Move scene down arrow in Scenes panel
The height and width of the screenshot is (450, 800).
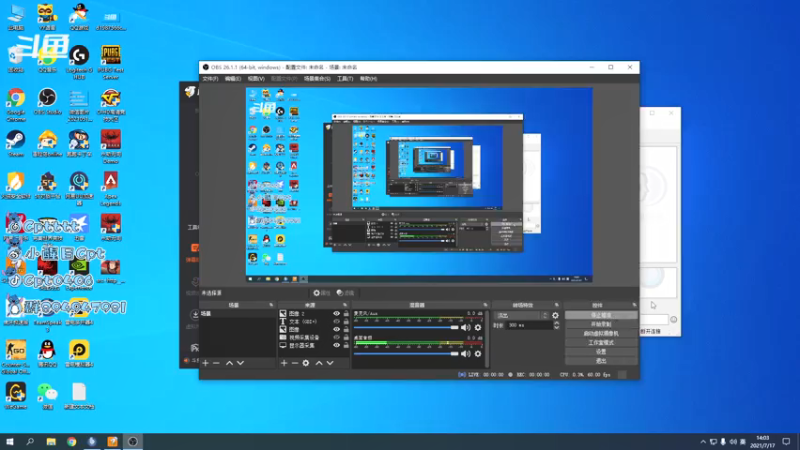click(x=240, y=363)
